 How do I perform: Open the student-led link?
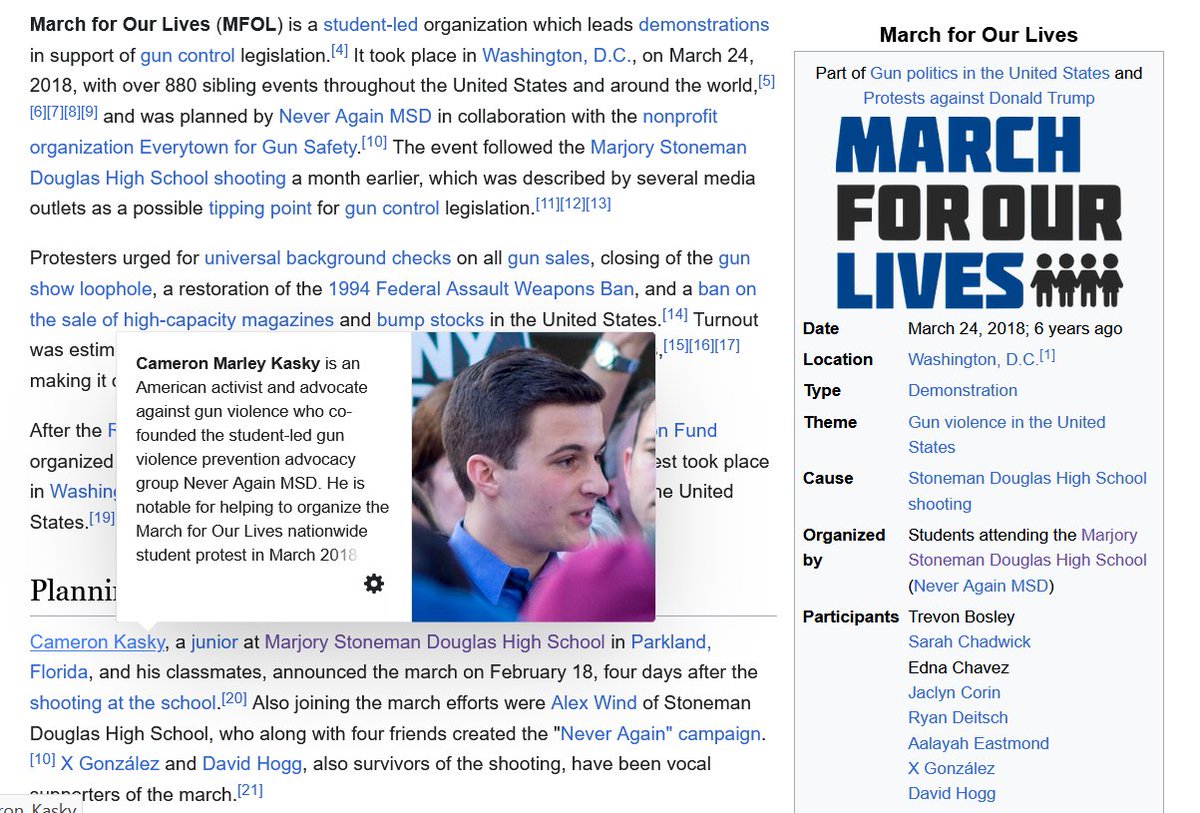[371, 24]
